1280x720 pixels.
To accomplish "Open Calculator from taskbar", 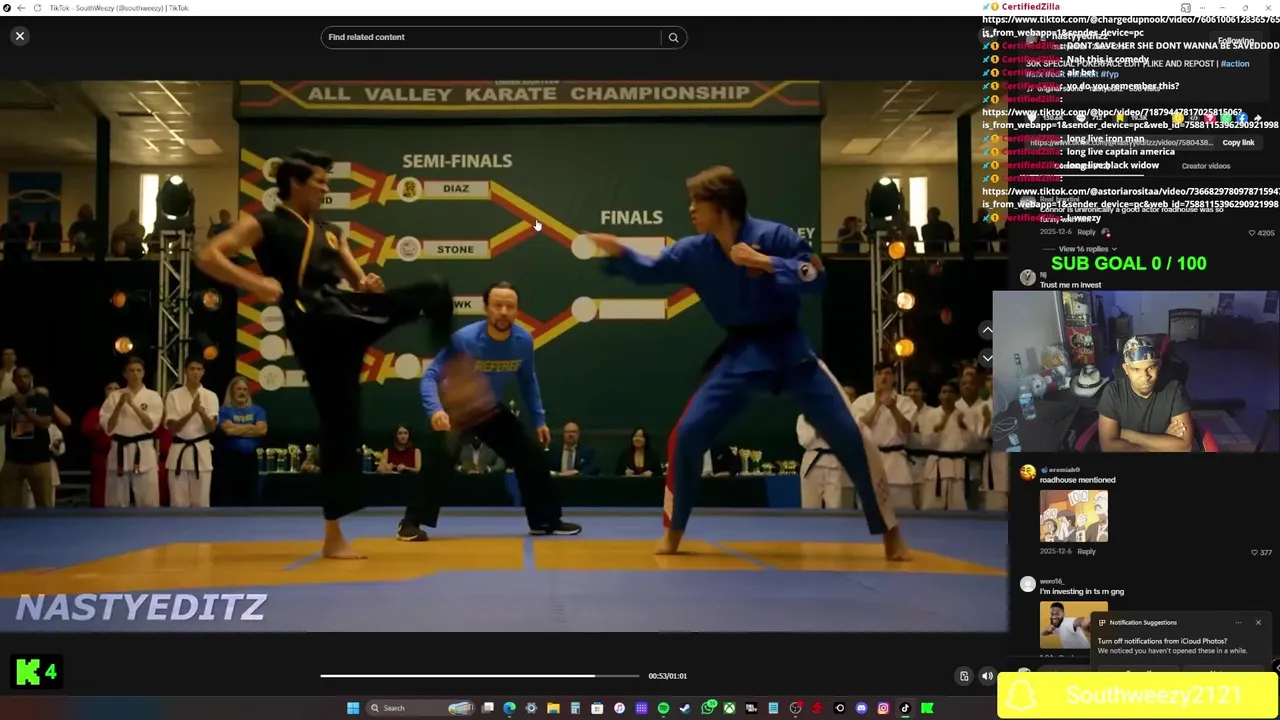I will click(x=575, y=708).
